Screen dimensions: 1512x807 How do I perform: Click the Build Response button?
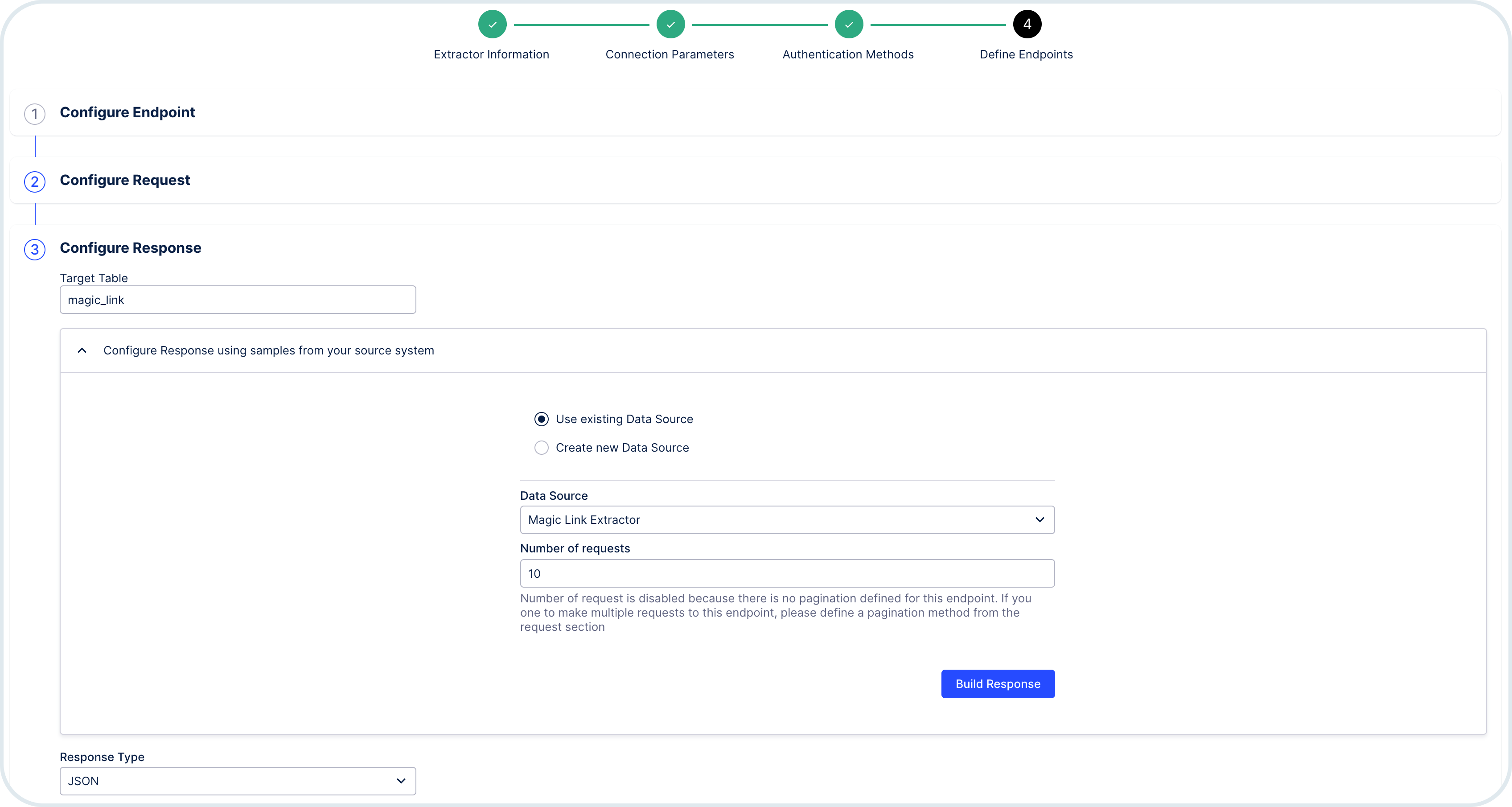pyautogui.click(x=998, y=684)
